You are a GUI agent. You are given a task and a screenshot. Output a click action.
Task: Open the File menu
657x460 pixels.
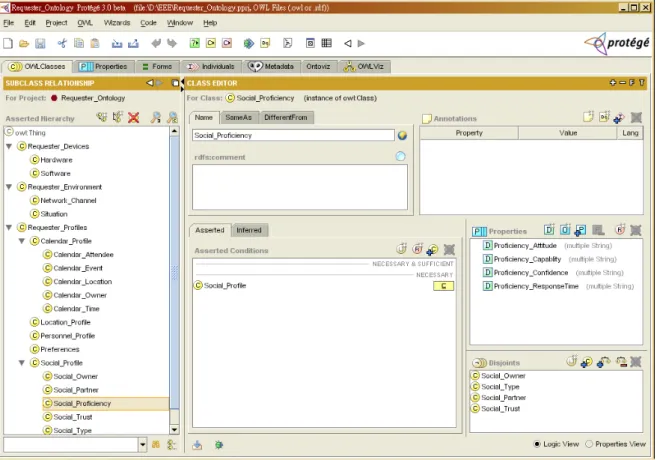click(8, 23)
